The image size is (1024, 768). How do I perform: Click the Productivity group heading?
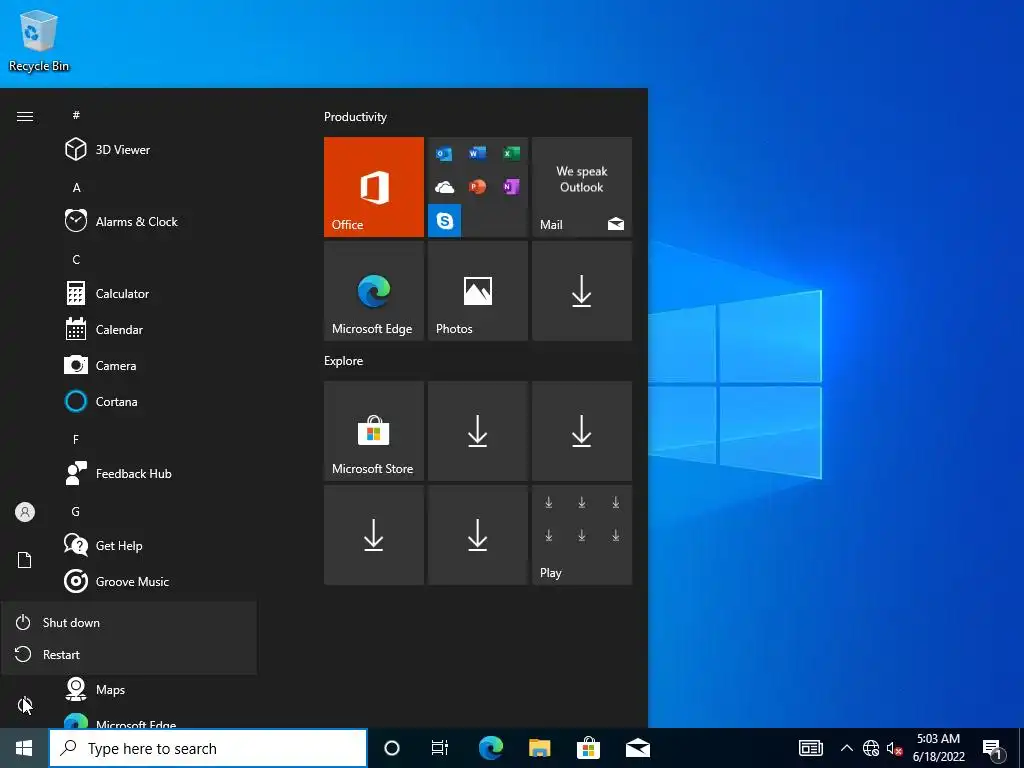[355, 117]
